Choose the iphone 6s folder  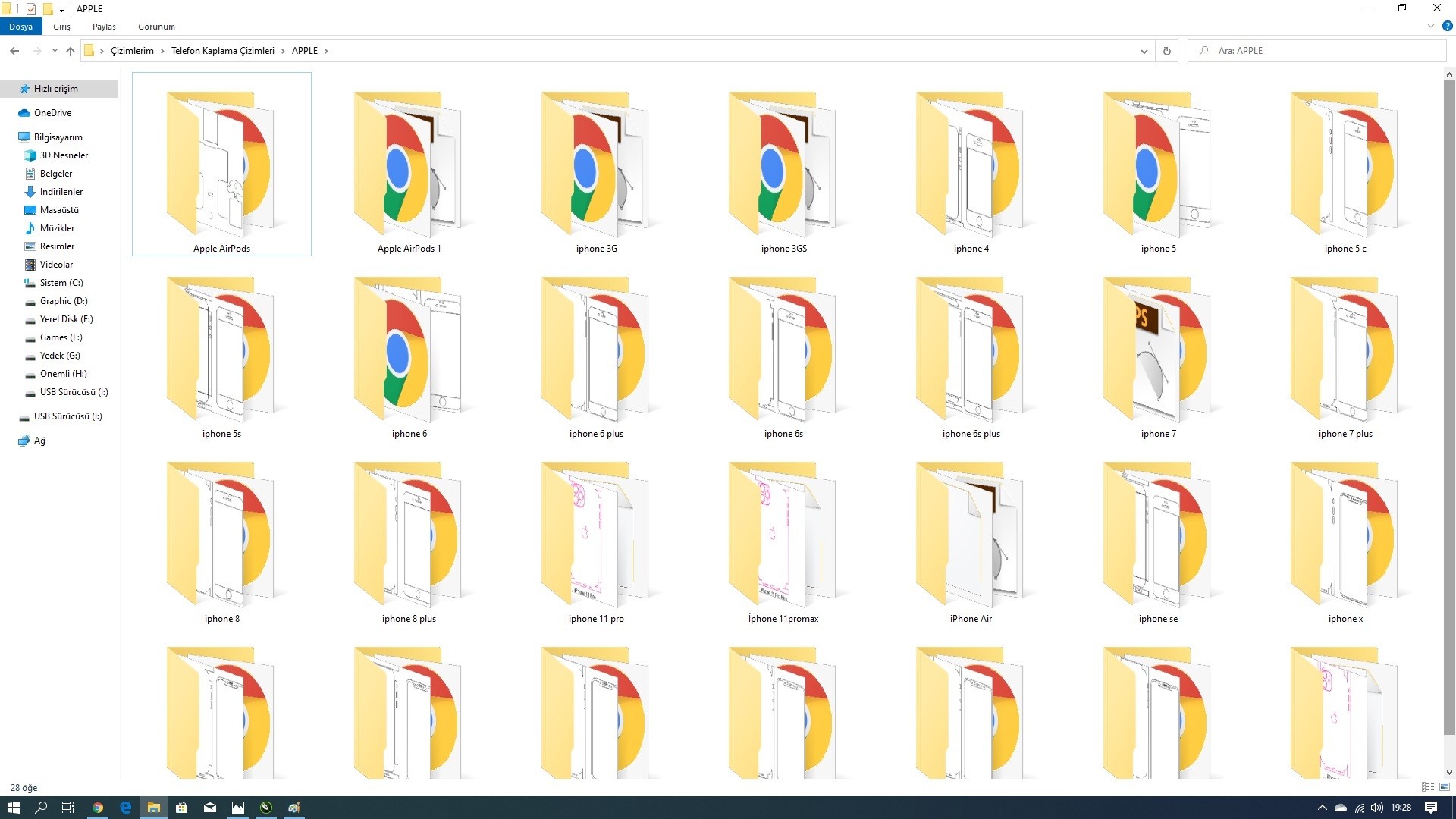pyautogui.click(x=783, y=350)
